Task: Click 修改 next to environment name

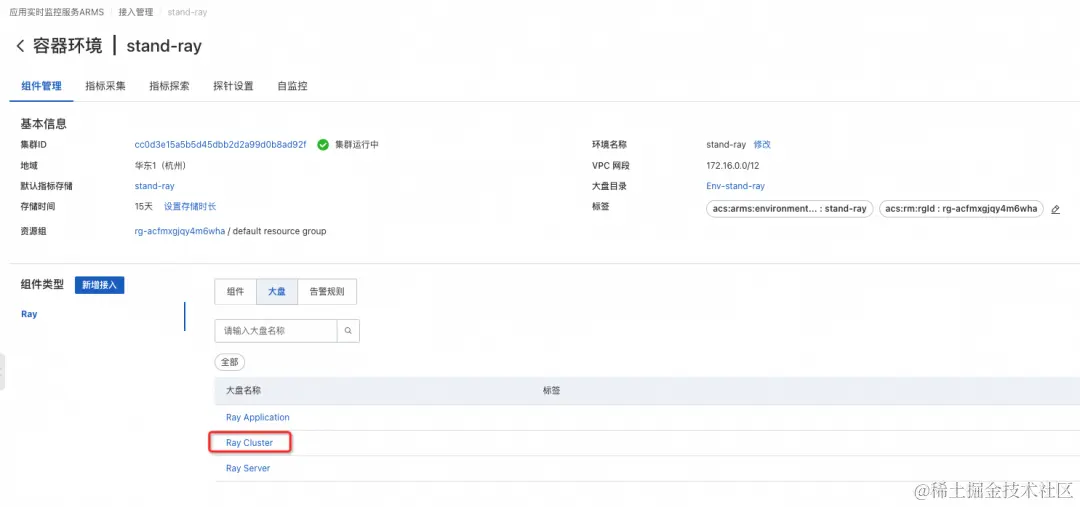Action: 762,145
